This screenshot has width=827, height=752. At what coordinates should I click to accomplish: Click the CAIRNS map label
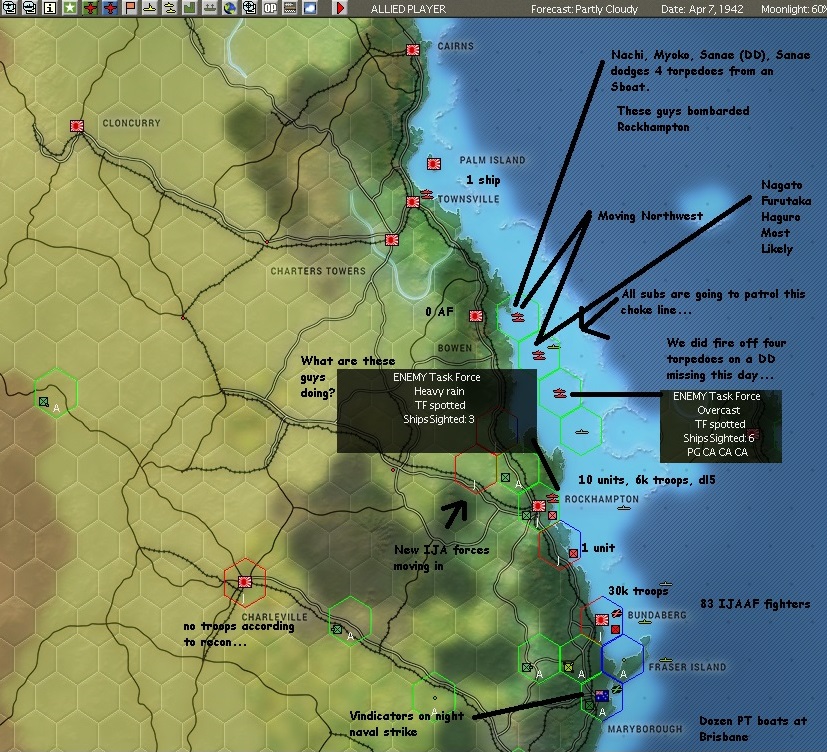click(x=456, y=46)
